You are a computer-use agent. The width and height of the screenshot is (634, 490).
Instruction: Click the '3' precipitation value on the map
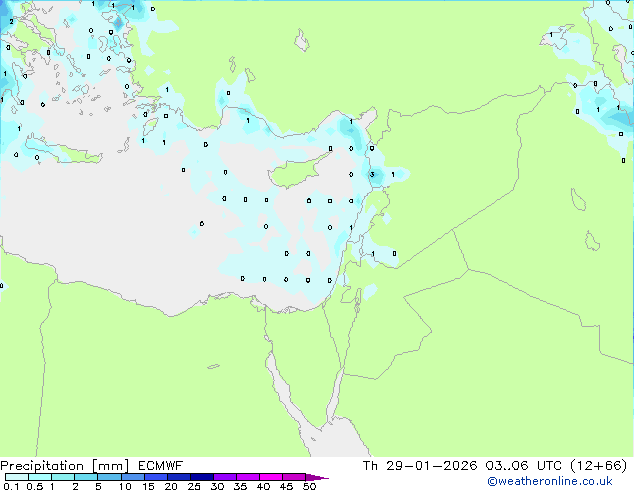(x=372, y=175)
